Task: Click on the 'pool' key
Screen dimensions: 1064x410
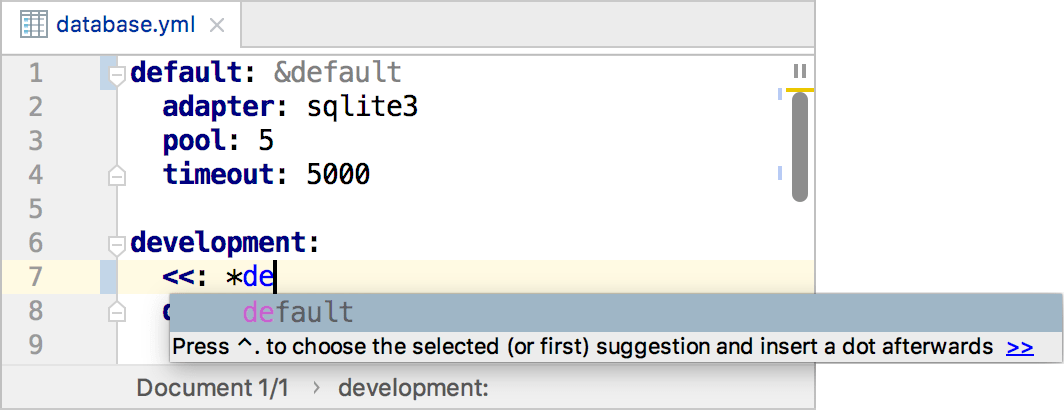Action: tap(196, 141)
